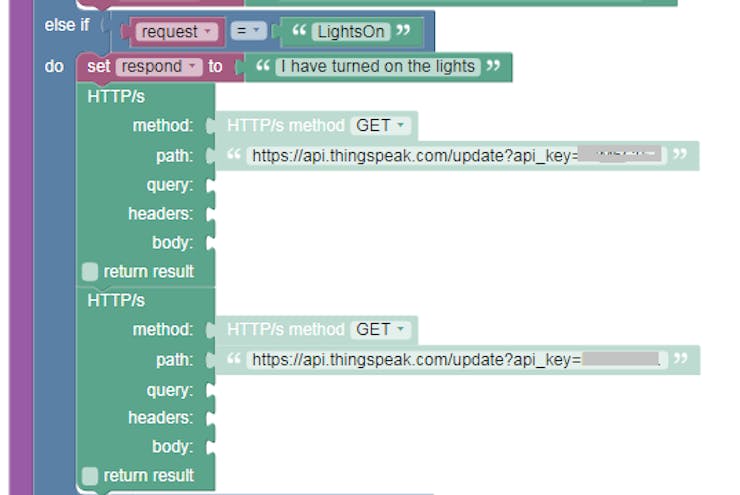
Task: Edit 'I have turned on the lights' text
Action: (x=378, y=67)
